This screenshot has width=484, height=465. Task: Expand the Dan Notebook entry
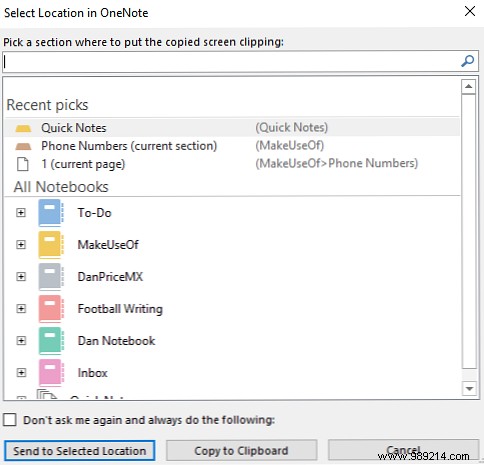[x=21, y=341]
